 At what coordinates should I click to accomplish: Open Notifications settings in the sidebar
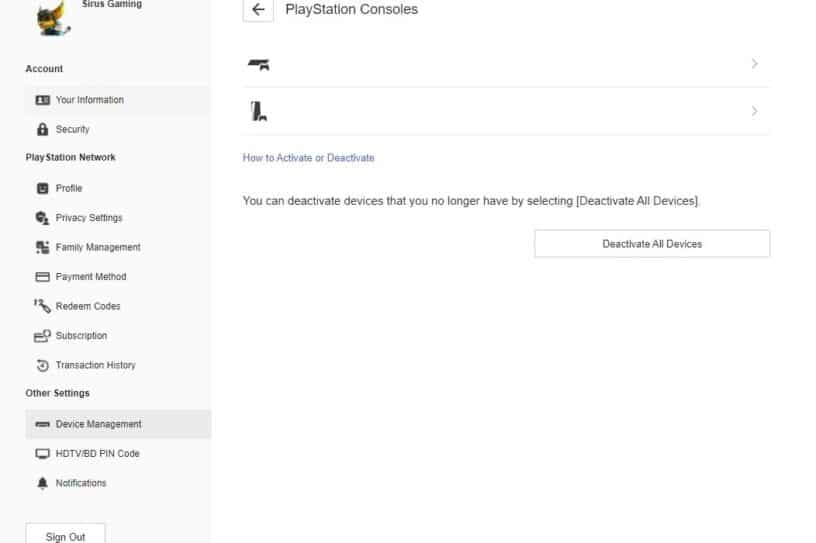(118, 483)
